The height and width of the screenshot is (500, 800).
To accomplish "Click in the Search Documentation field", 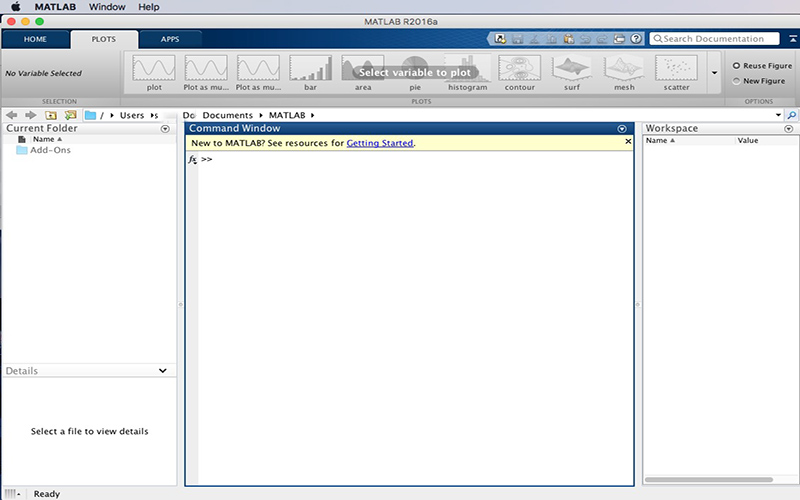I will [x=714, y=39].
